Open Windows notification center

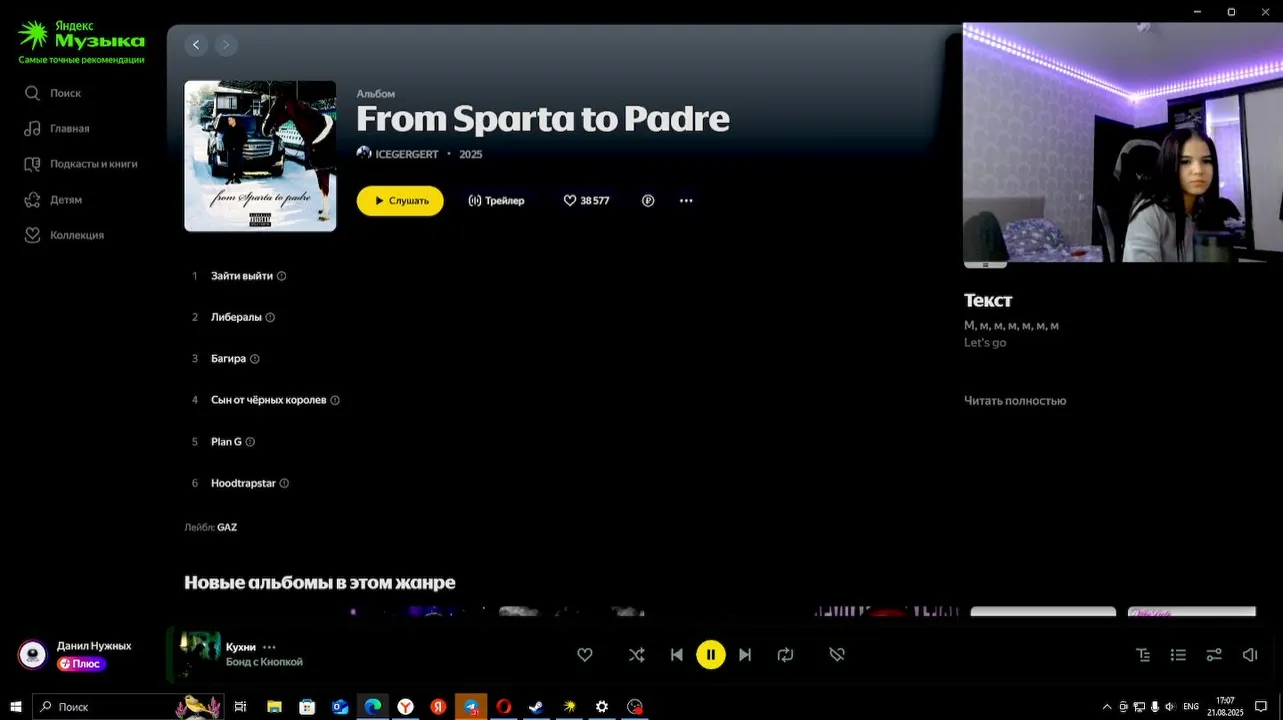[1261, 707]
